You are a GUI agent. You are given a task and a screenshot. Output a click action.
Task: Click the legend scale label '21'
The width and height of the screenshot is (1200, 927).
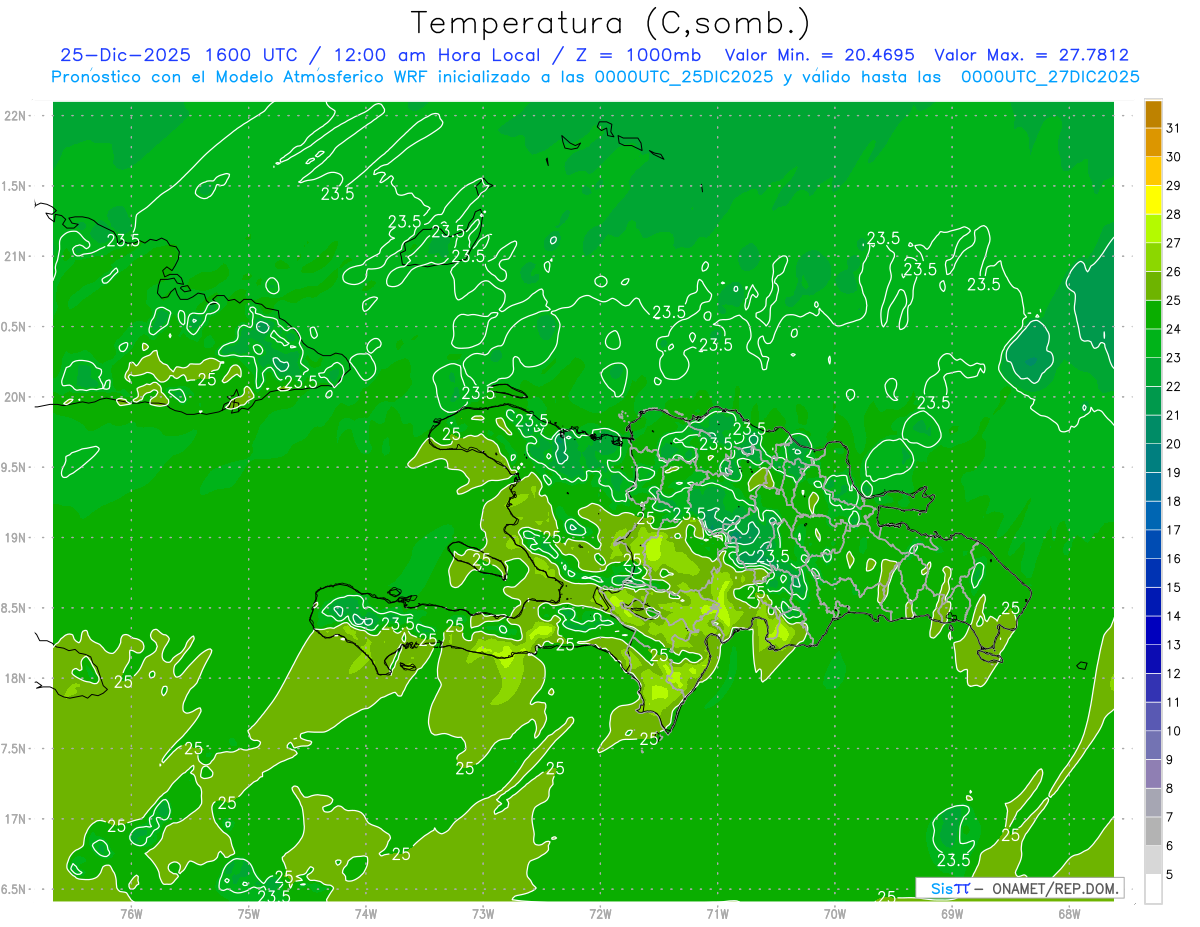(1174, 415)
